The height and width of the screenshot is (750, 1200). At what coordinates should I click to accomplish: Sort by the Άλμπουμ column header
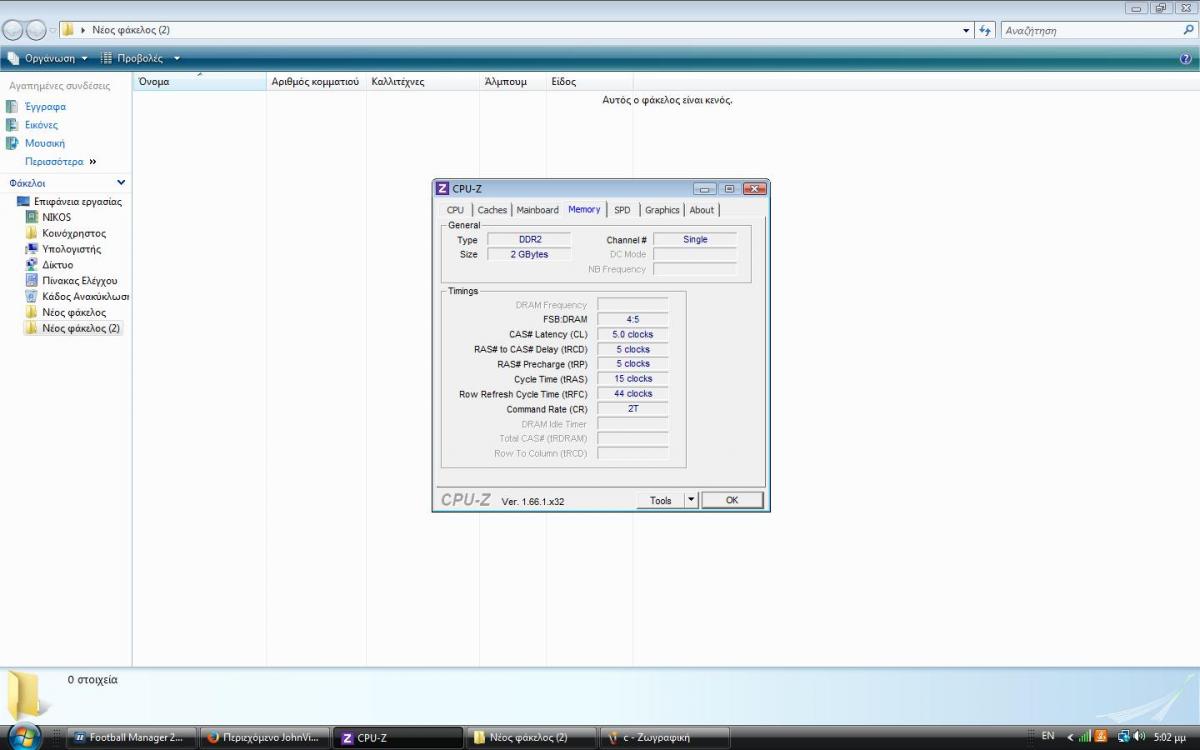click(x=513, y=81)
